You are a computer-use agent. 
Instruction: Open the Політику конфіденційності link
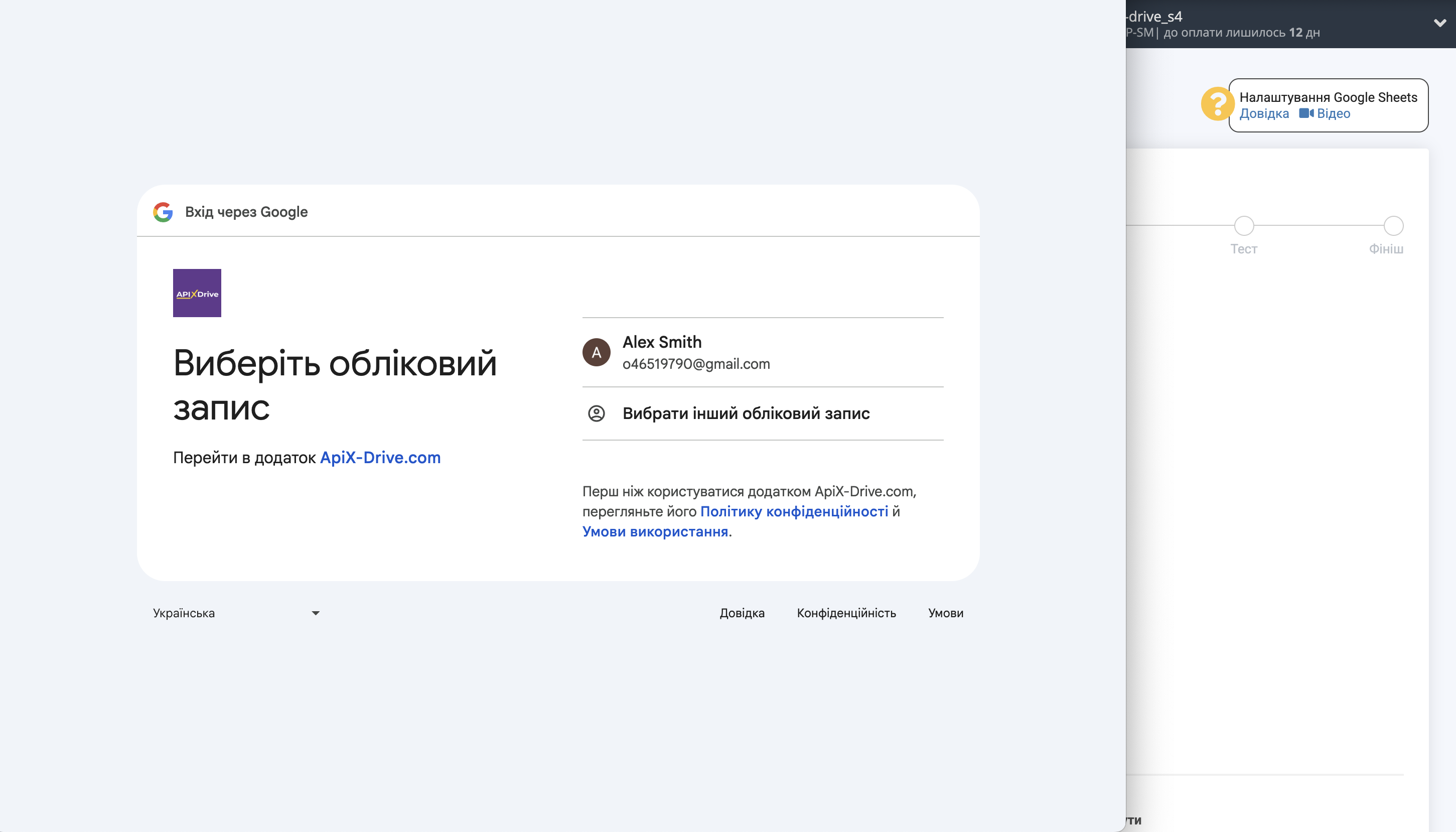[x=792, y=511]
